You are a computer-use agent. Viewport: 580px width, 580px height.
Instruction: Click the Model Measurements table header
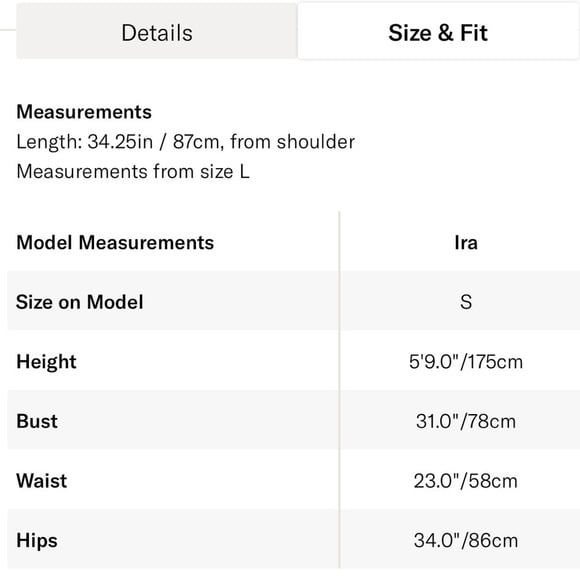click(x=115, y=243)
